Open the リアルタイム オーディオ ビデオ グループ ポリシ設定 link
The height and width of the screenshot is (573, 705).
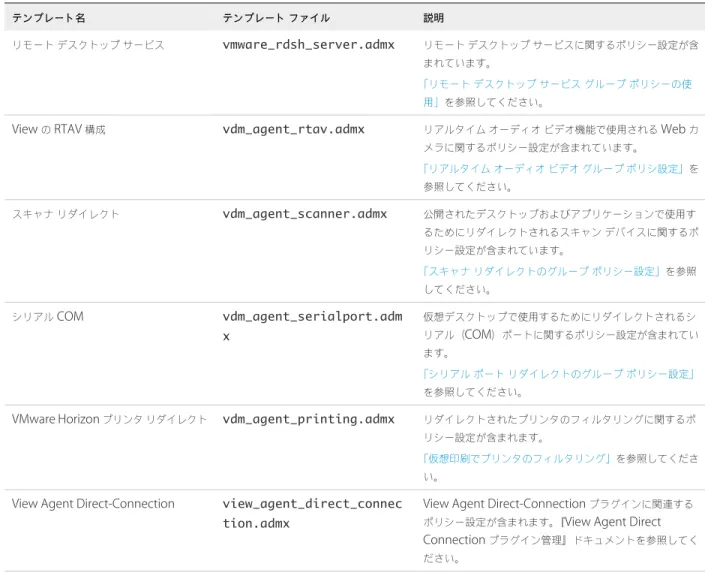553,169
